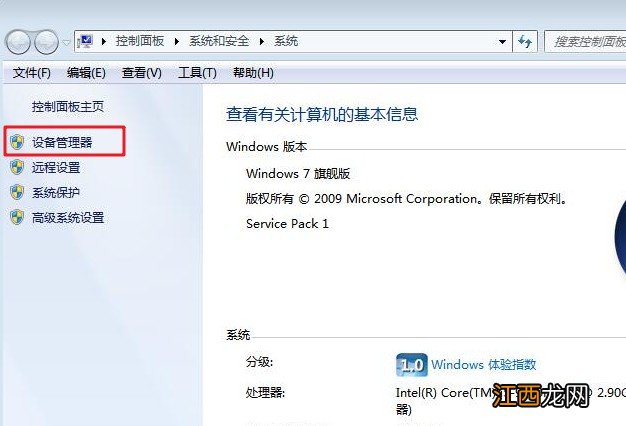626x426 pixels.
Task: Click the shield icon beside 高级系统设置
Action: 17,218
